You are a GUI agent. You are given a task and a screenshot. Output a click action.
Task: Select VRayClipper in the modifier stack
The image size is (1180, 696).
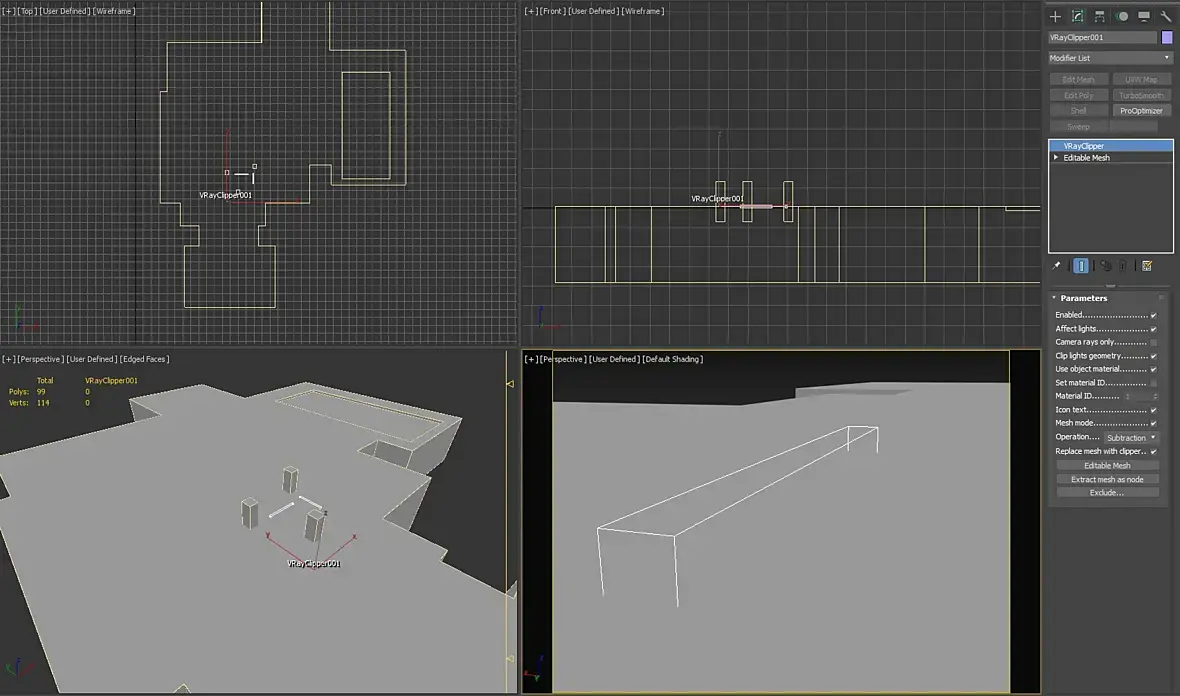pyautogui.click(x=1111, y=146)
